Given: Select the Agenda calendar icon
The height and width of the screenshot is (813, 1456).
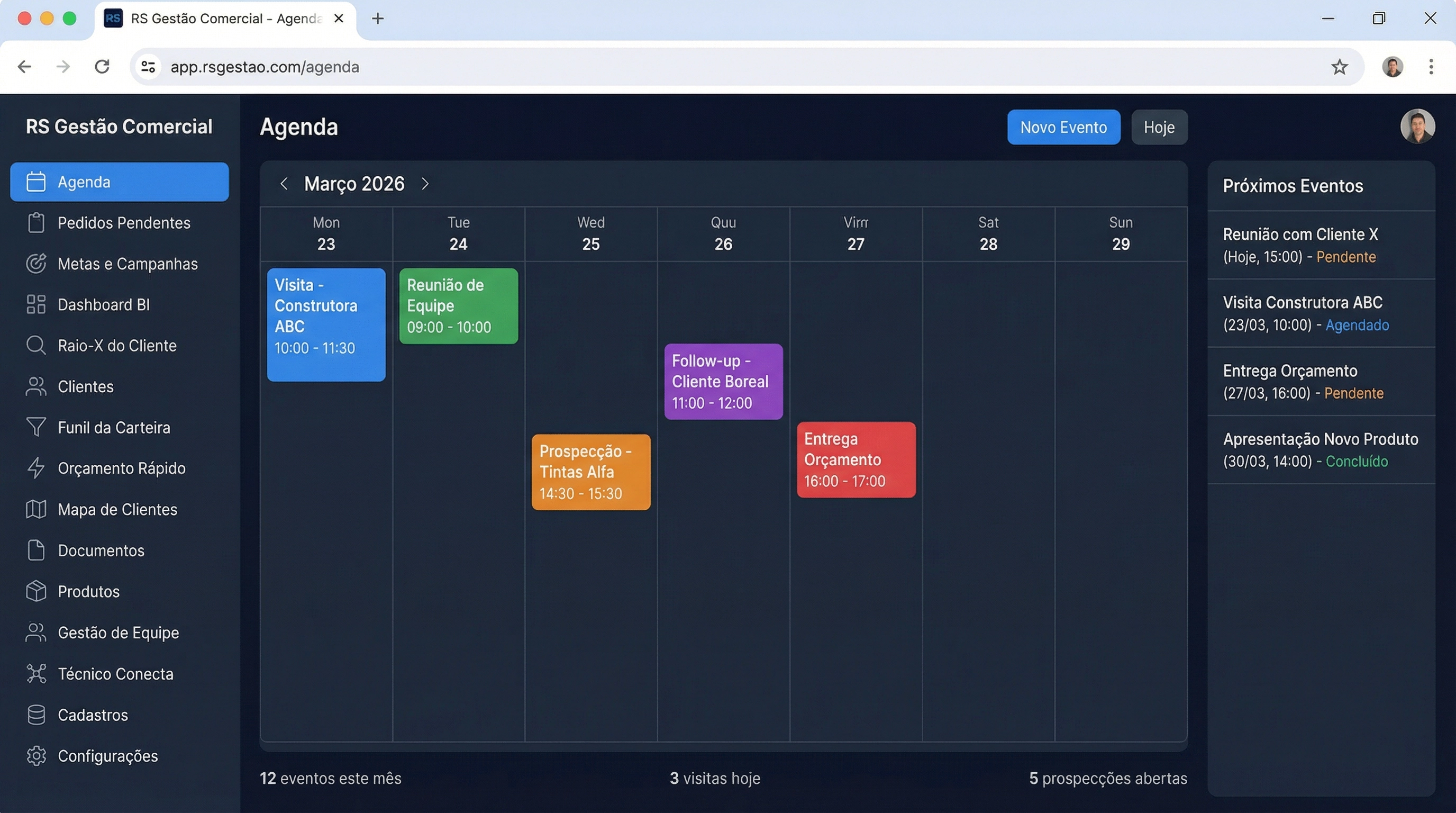Looking at the screenshot, I should pyautogui.click(x=35, y=182).
